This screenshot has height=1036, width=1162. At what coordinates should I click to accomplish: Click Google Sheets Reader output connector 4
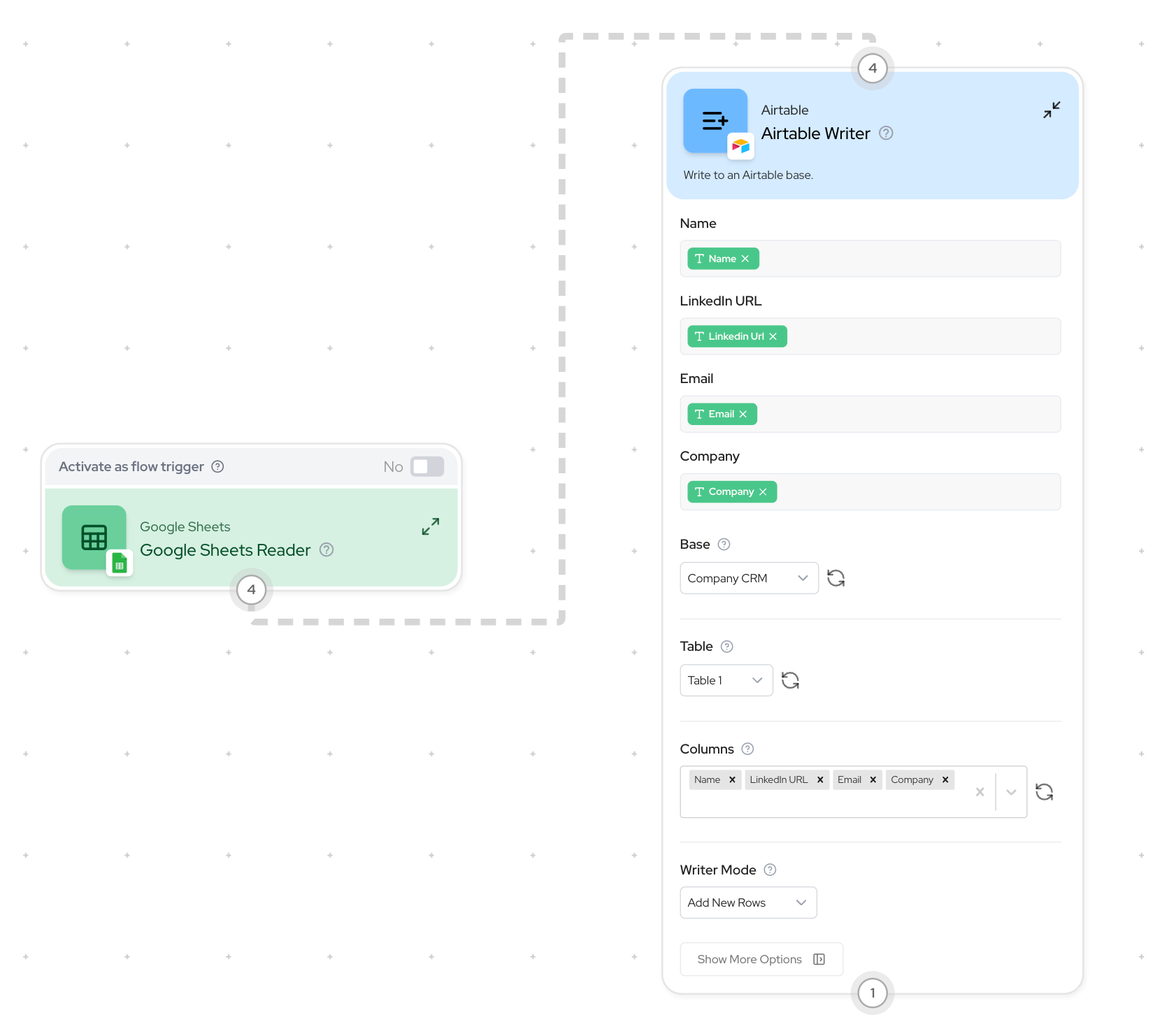(252, 589)
